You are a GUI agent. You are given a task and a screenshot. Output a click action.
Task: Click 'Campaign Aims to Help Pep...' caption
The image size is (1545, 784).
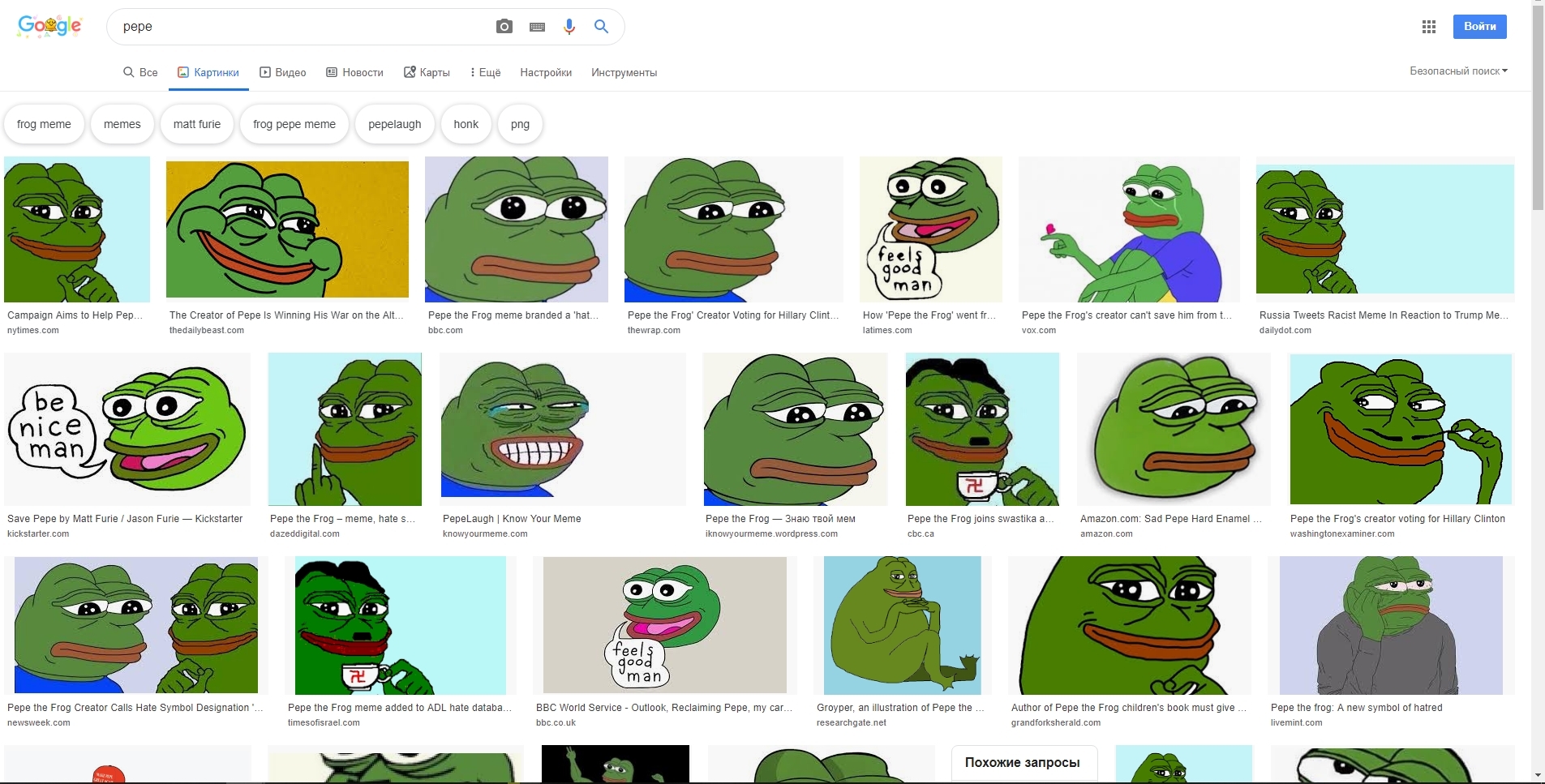(75, 315)
